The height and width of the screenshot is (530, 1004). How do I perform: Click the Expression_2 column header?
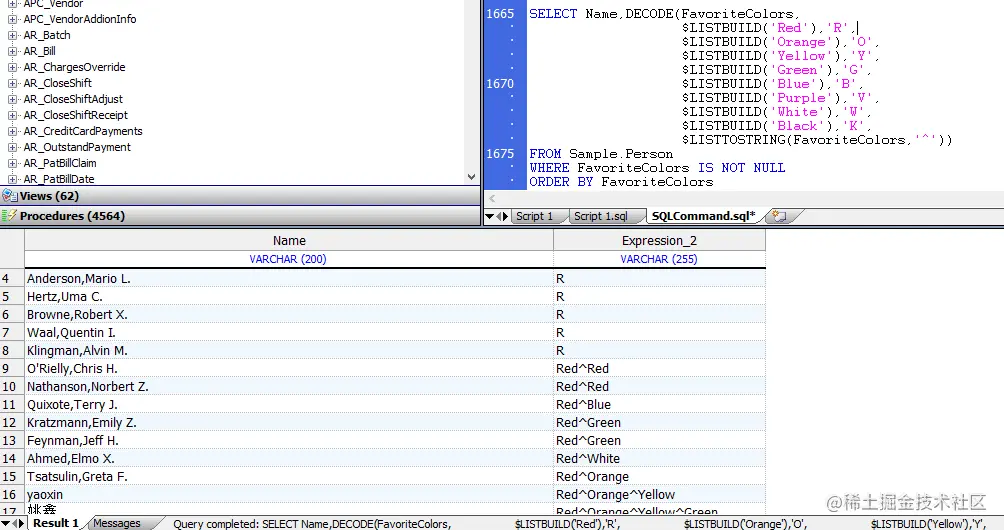pyautogui.click(x=659, y=241)
